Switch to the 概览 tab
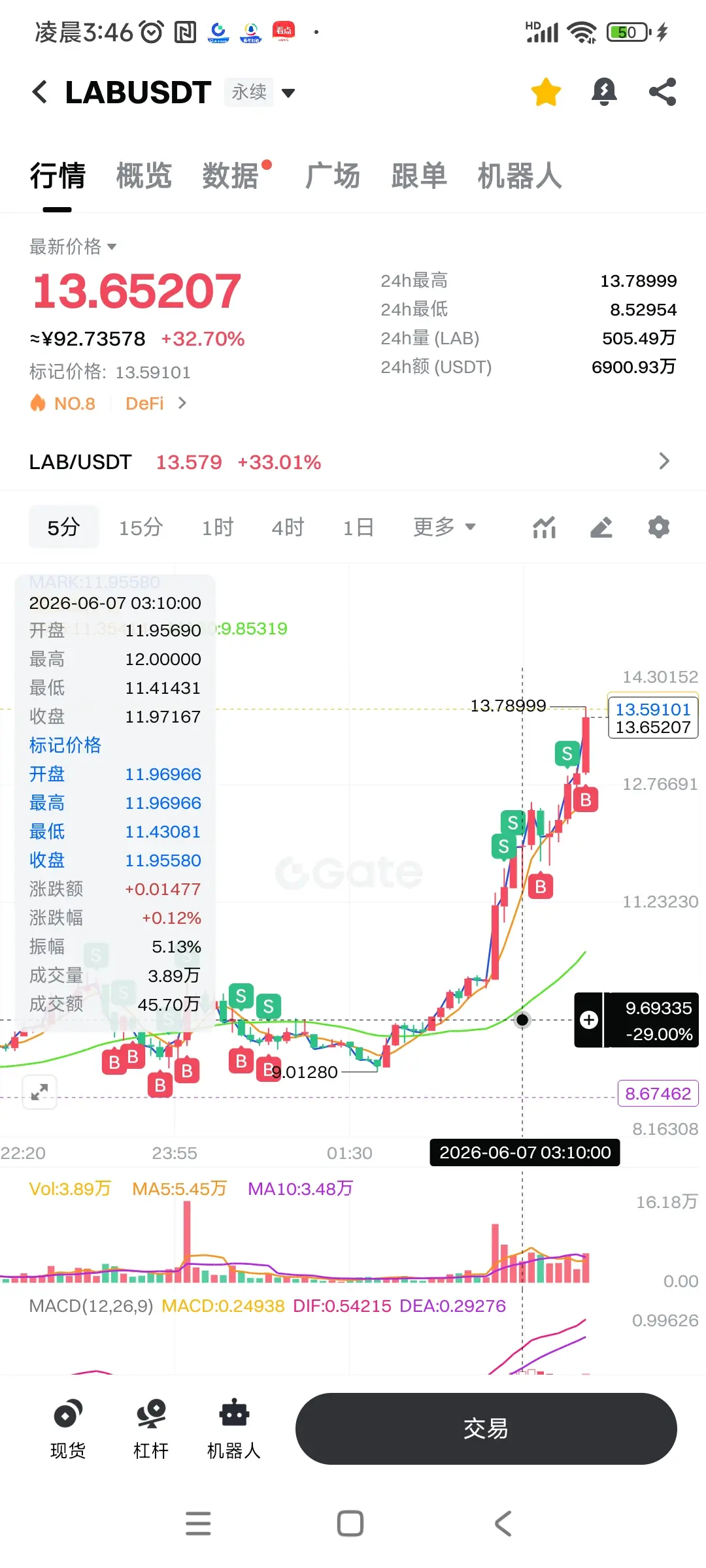Screen dimensions: 706x1568 [144, 176]
